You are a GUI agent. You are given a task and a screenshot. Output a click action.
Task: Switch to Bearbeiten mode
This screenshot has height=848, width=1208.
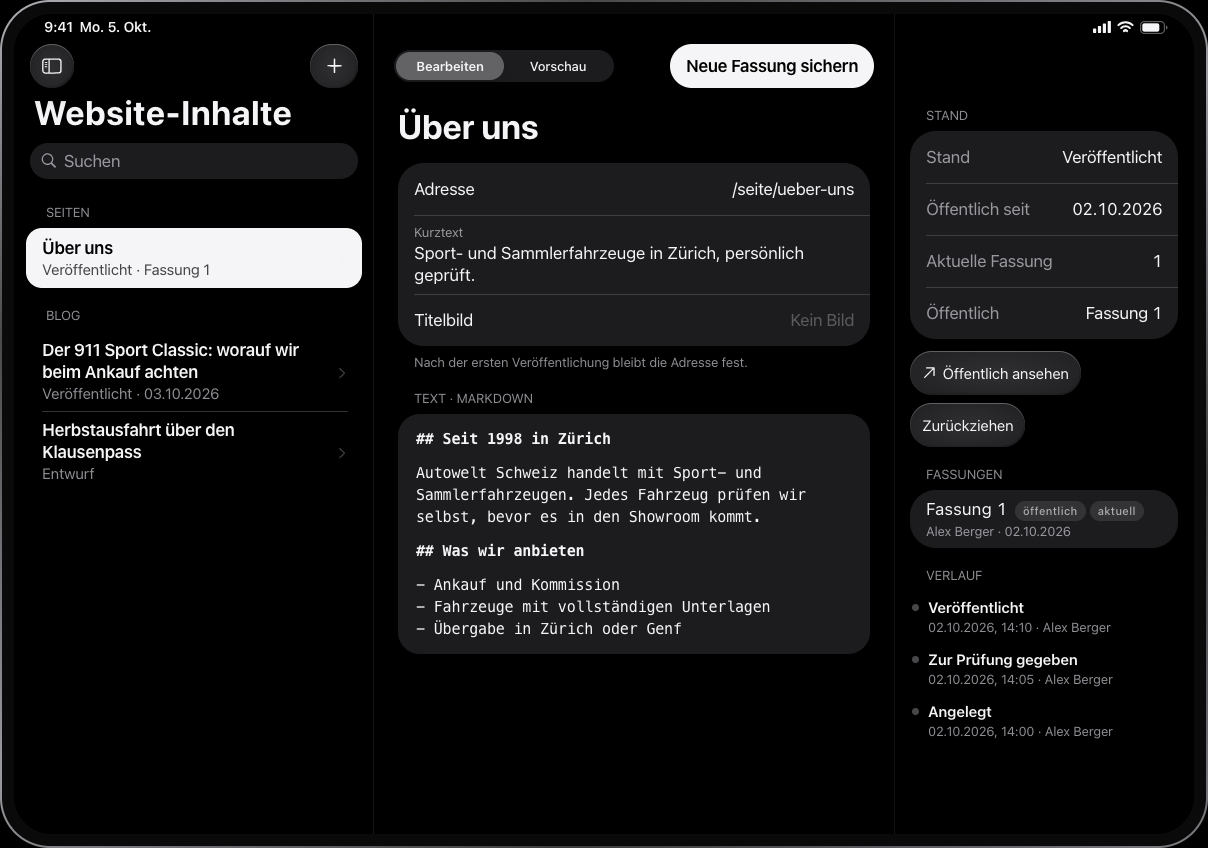(450, 66)
